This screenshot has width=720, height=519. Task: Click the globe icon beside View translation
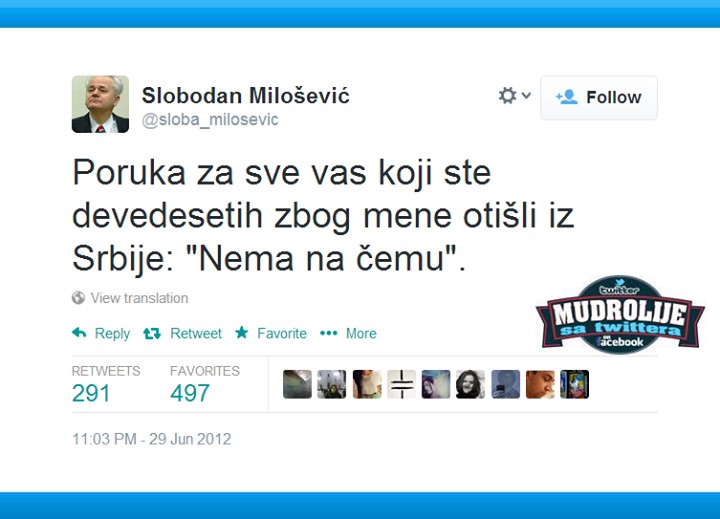[78, 298]
